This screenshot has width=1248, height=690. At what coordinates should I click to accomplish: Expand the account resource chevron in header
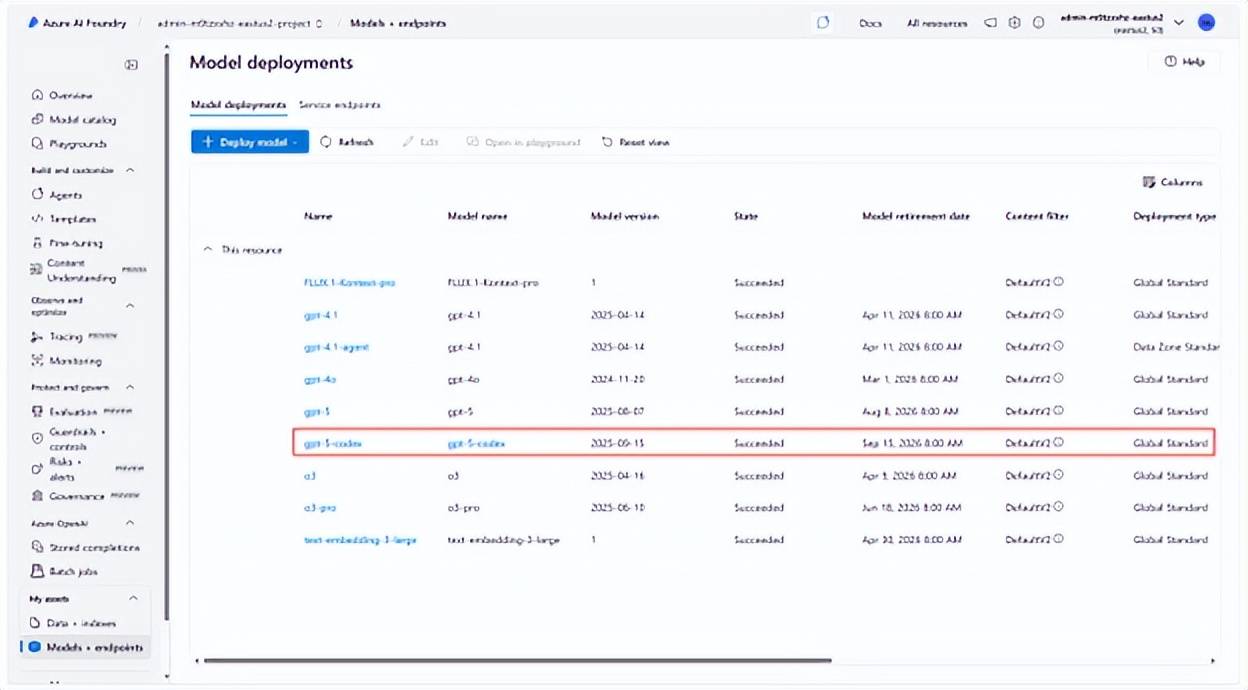coord(1179,22)
